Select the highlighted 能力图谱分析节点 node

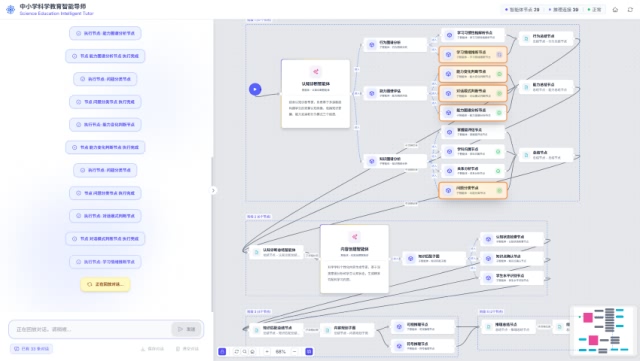pos(473,113)
